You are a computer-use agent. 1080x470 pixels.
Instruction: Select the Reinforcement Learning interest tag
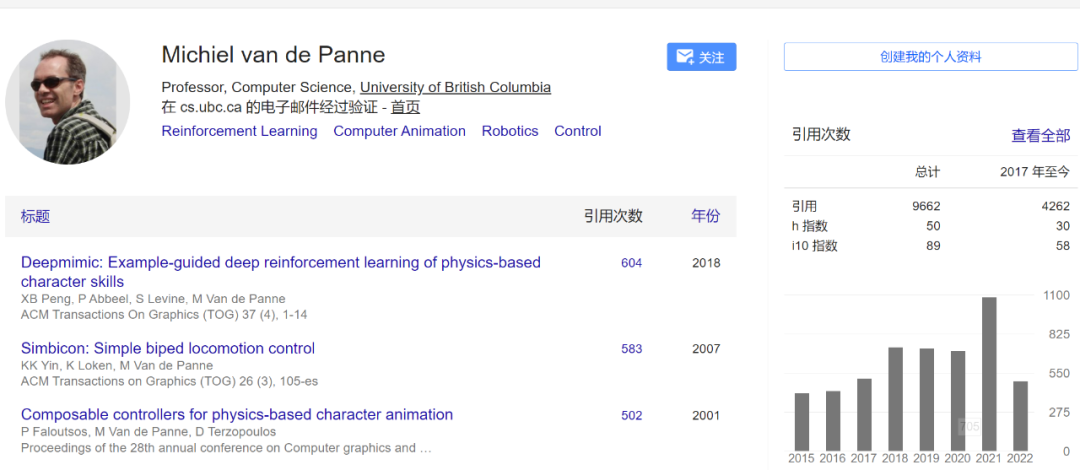coord(239,131)
